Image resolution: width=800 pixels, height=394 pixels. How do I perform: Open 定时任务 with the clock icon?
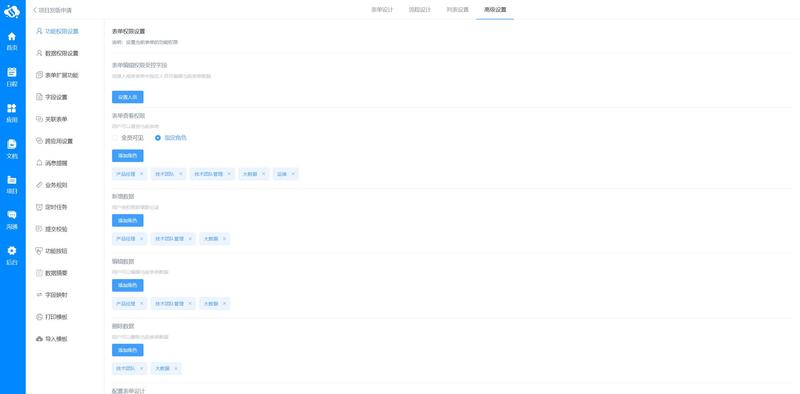52,207
